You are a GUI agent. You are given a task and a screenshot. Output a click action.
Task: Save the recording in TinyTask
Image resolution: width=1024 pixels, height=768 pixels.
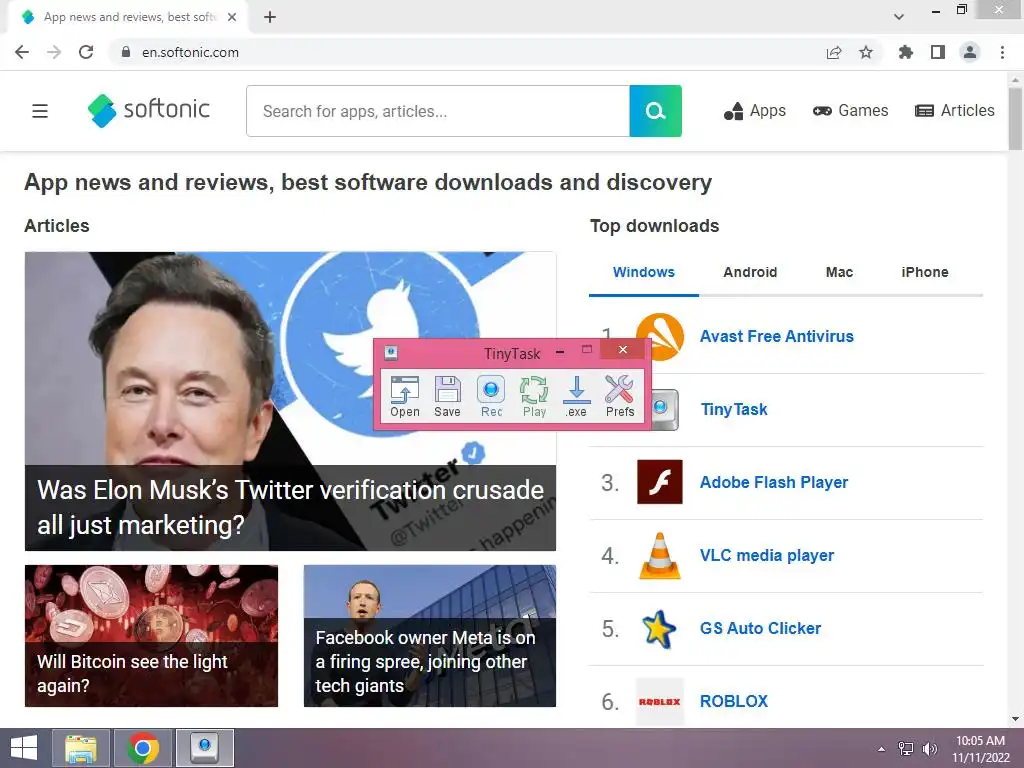pyautogui.click(x=447, y=396)
